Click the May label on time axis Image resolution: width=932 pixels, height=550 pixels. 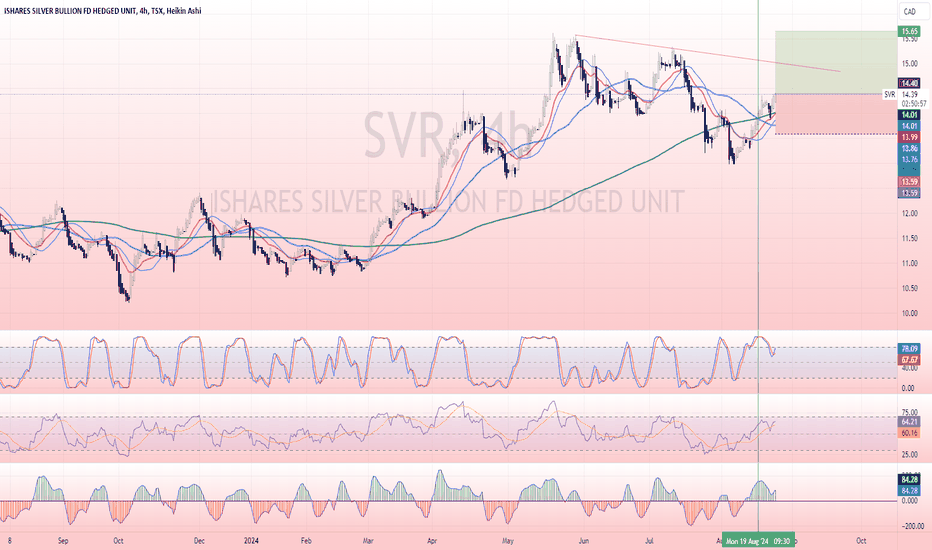(x=508, y=541)
